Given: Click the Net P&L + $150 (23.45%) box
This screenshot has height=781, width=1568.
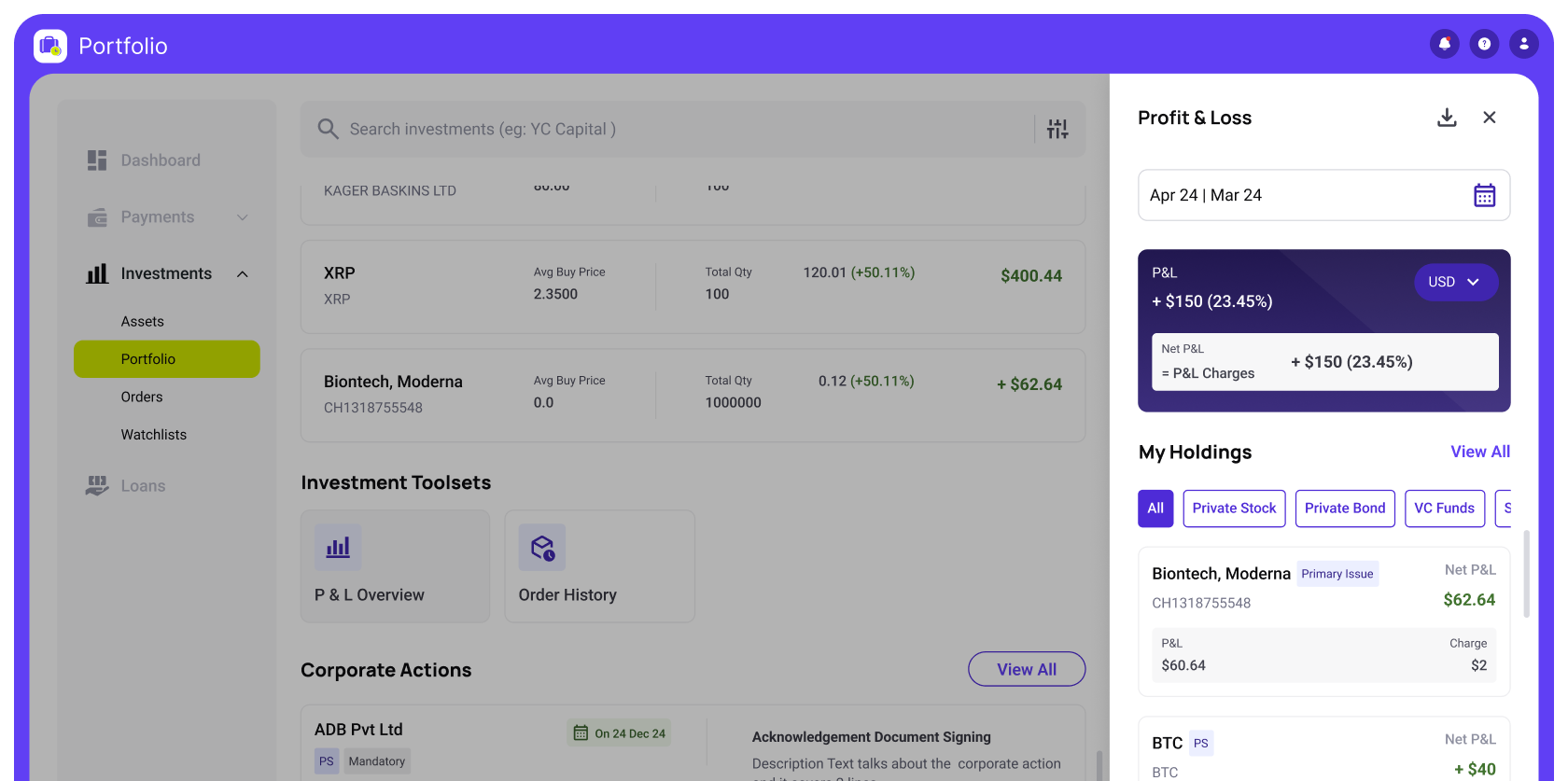Looking at the screenshot, I should pyautogui.click(x=1325, y=362).
